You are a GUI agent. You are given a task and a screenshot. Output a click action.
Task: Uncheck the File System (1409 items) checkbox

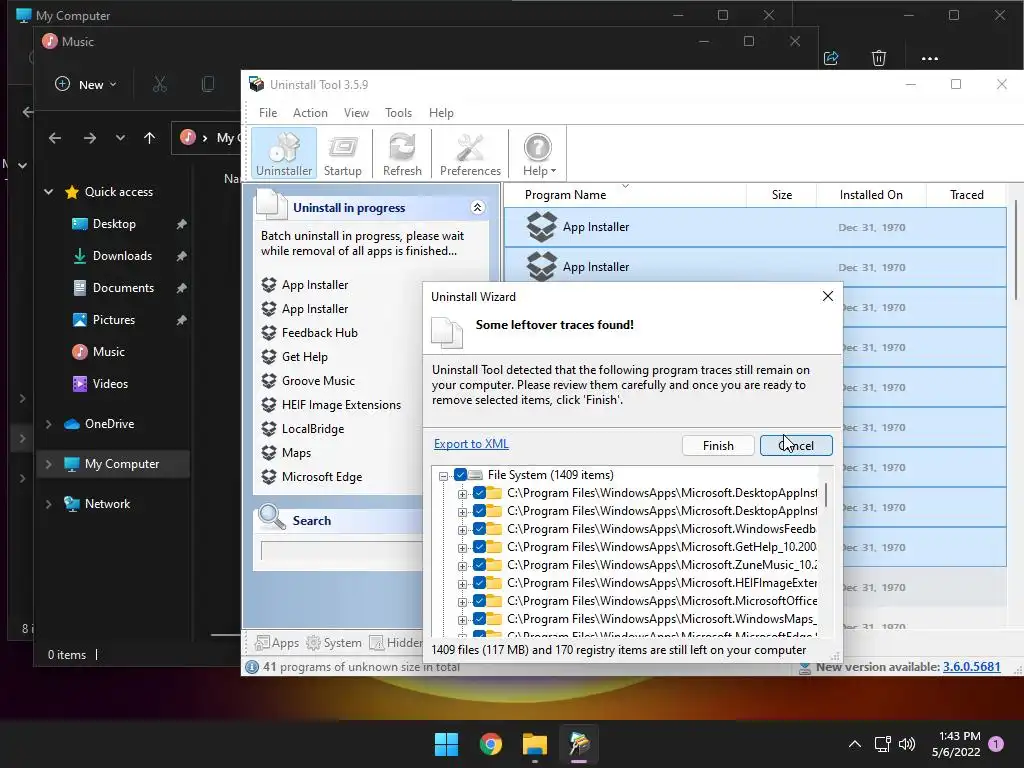[x=460, y=475]
